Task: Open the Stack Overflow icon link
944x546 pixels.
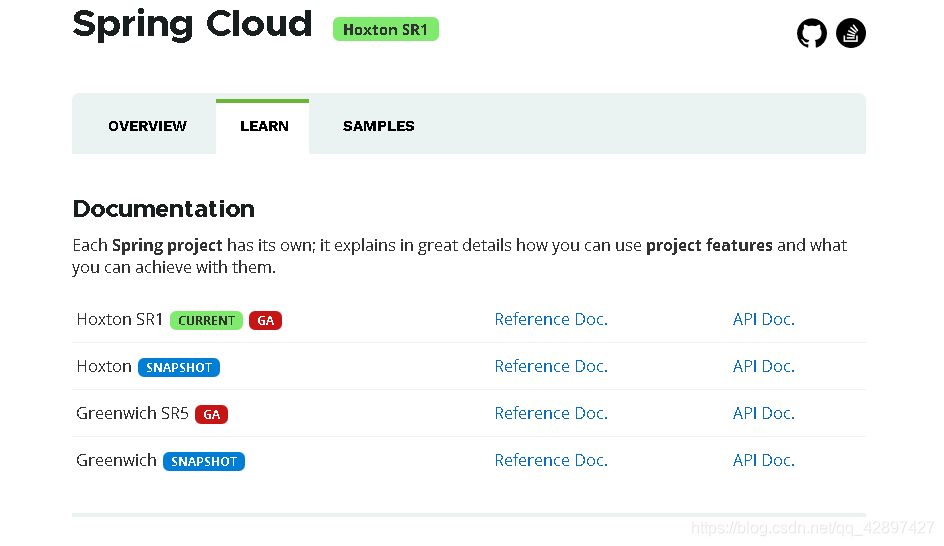Action: click(x=851, y=33)
